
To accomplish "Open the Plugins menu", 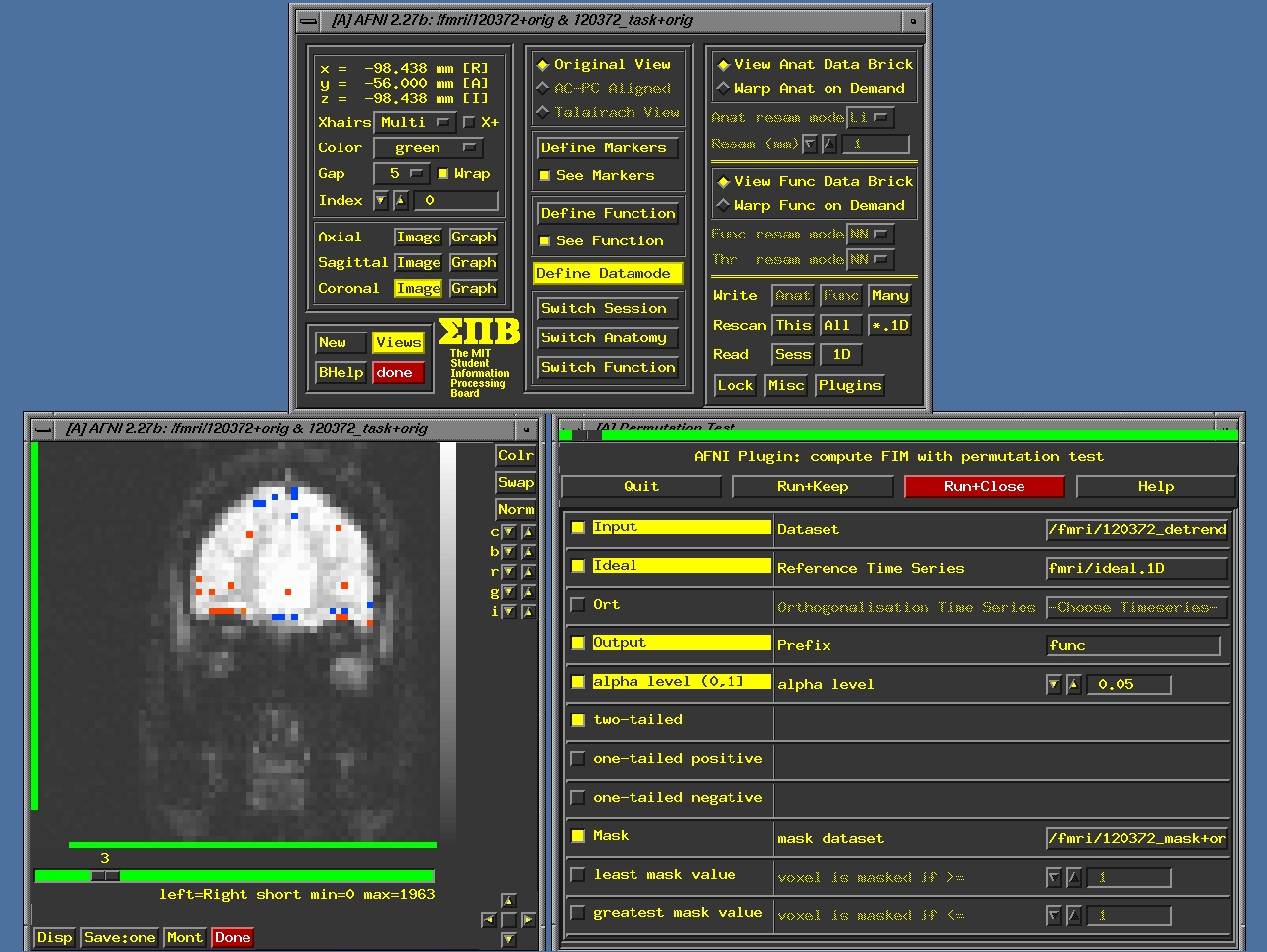I will click(x=849, y=386).
